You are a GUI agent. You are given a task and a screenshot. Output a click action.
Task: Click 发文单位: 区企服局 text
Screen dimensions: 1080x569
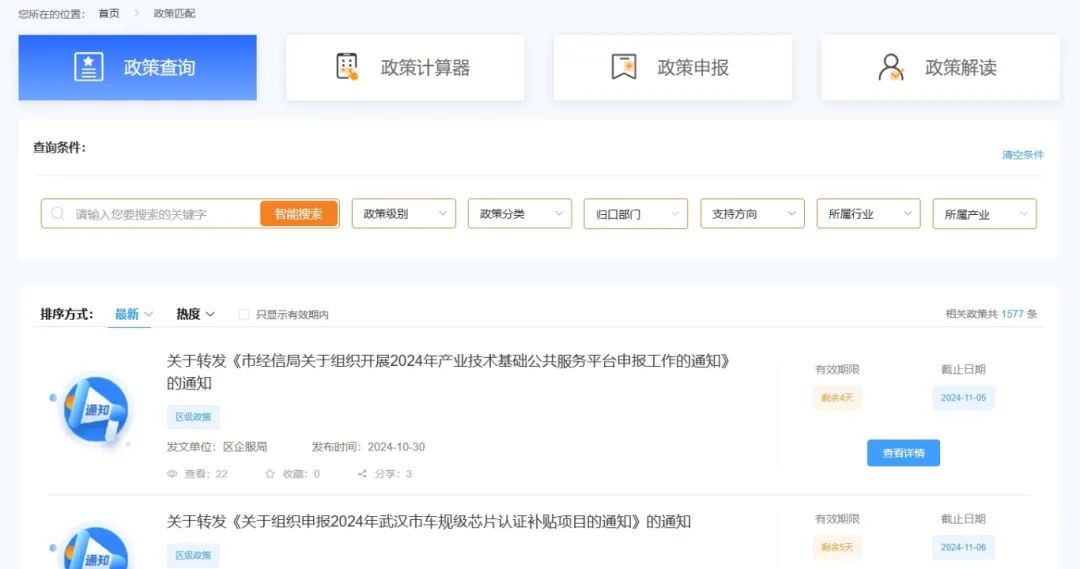point(217,447)
